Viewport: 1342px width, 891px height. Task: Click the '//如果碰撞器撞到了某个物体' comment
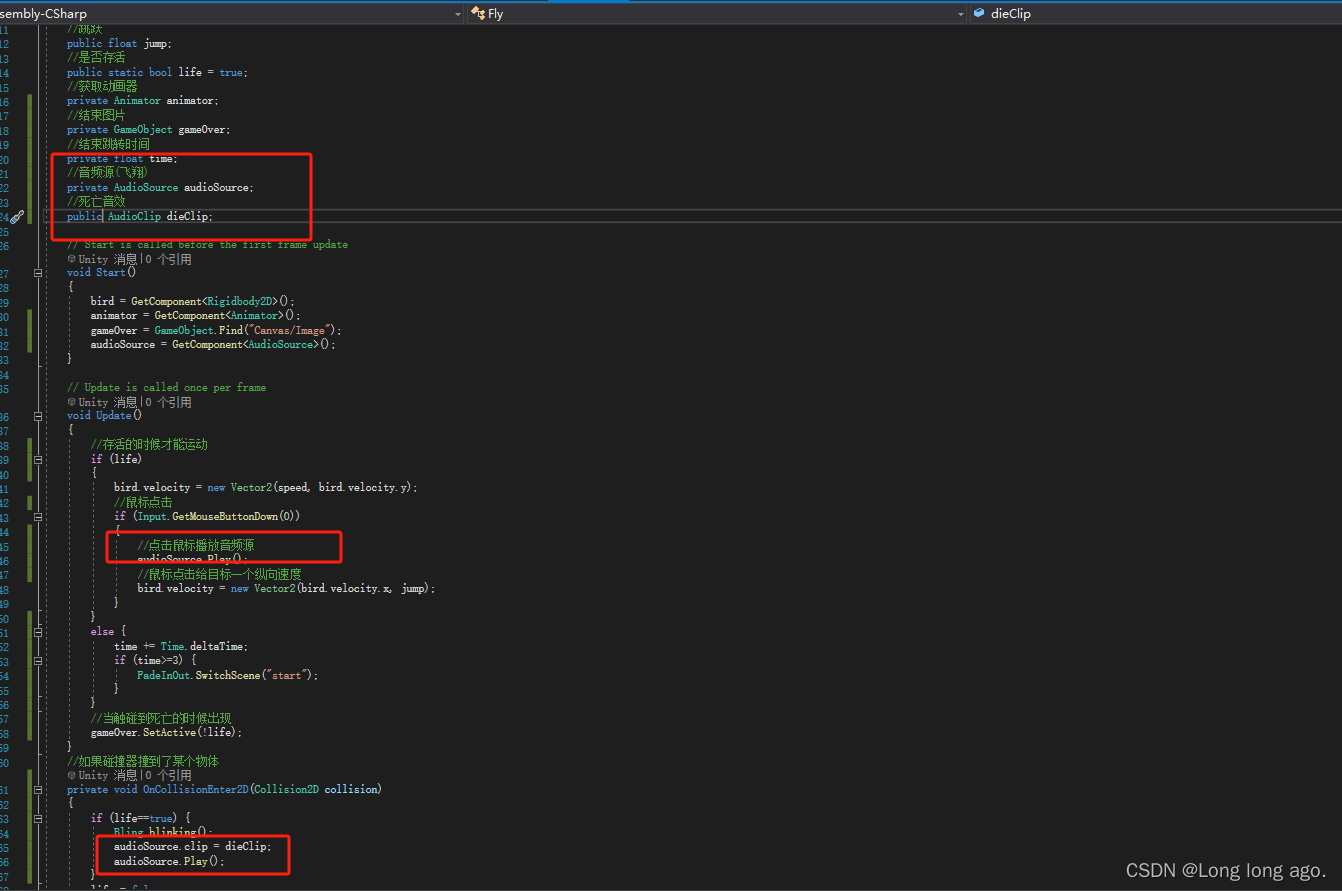point(143,761)
